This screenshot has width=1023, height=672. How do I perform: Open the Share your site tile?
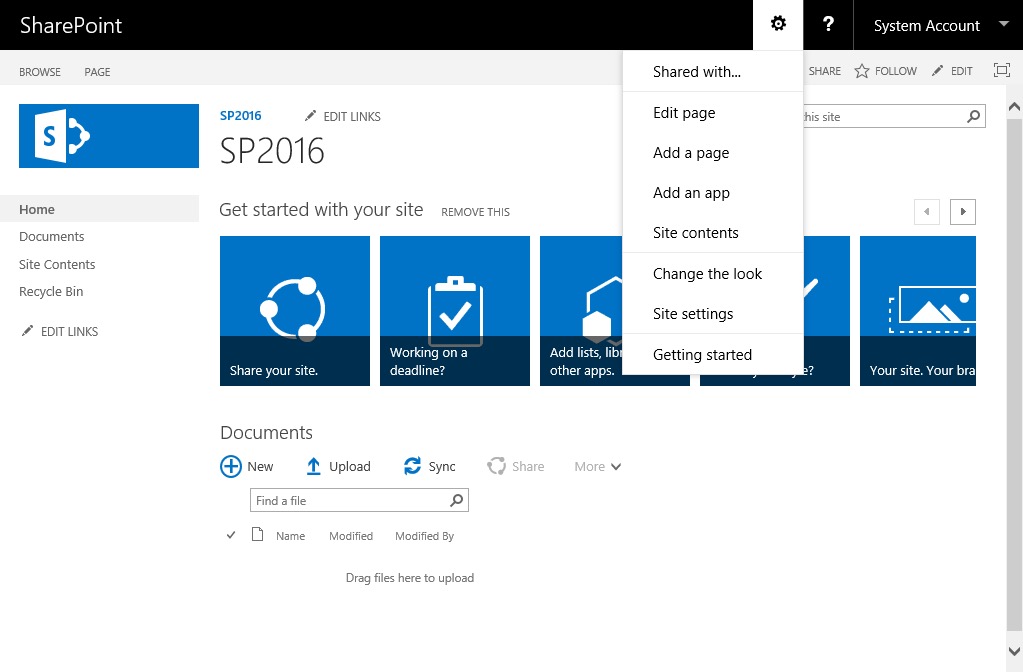295,311
